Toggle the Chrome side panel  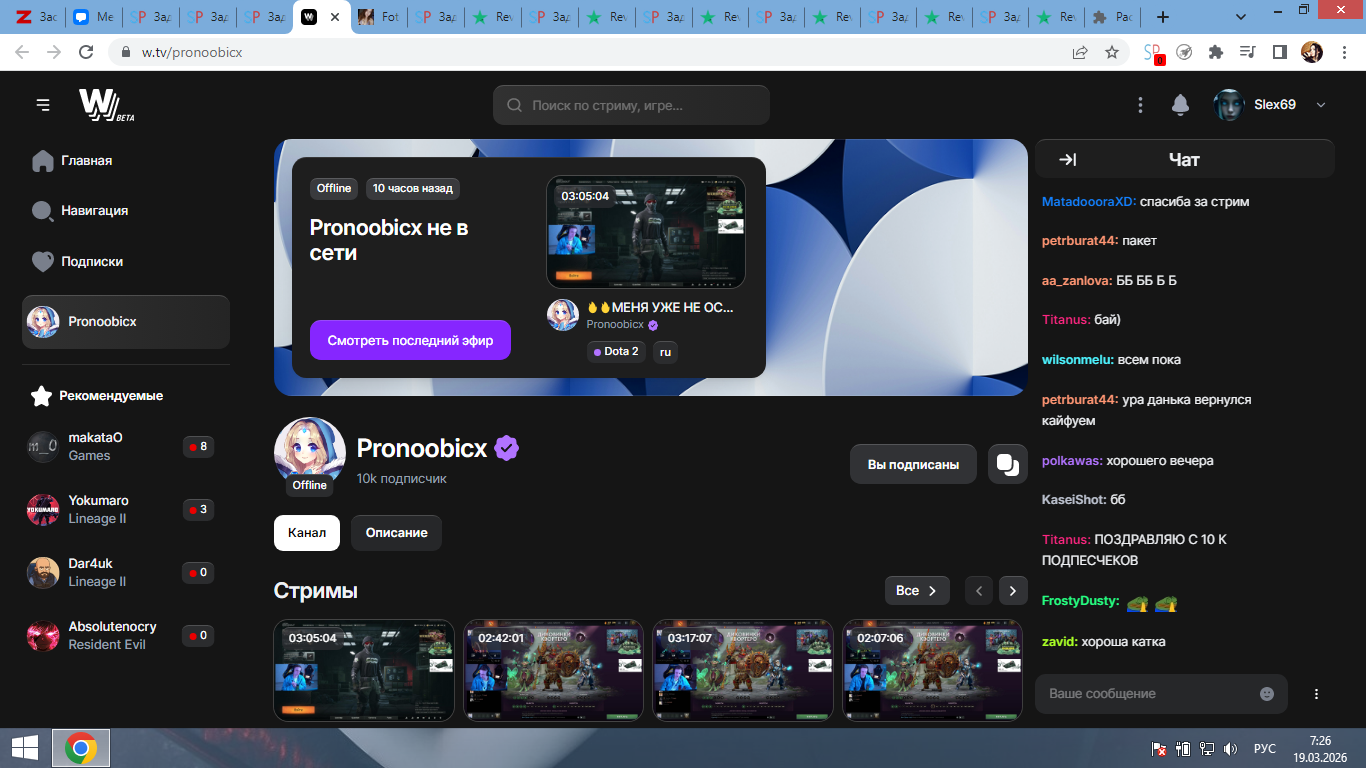coord(1279,52)
